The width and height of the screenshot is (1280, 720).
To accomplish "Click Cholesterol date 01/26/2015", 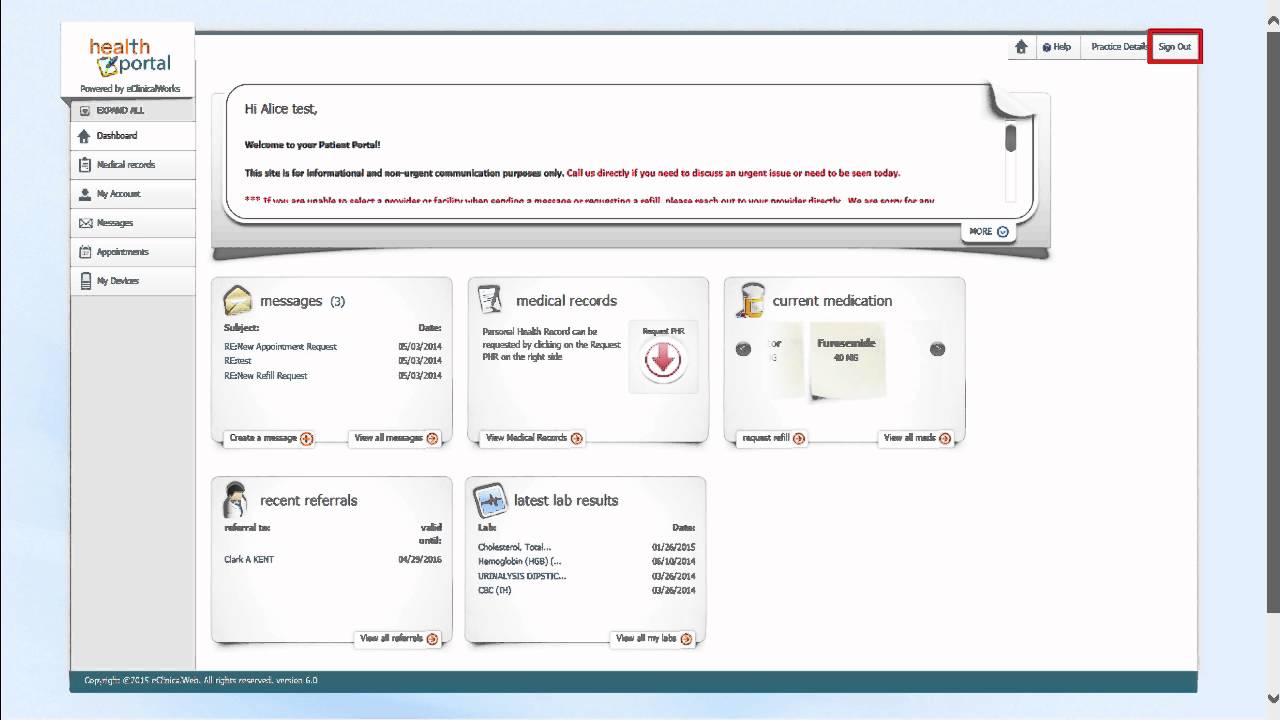I will [673, 547].
